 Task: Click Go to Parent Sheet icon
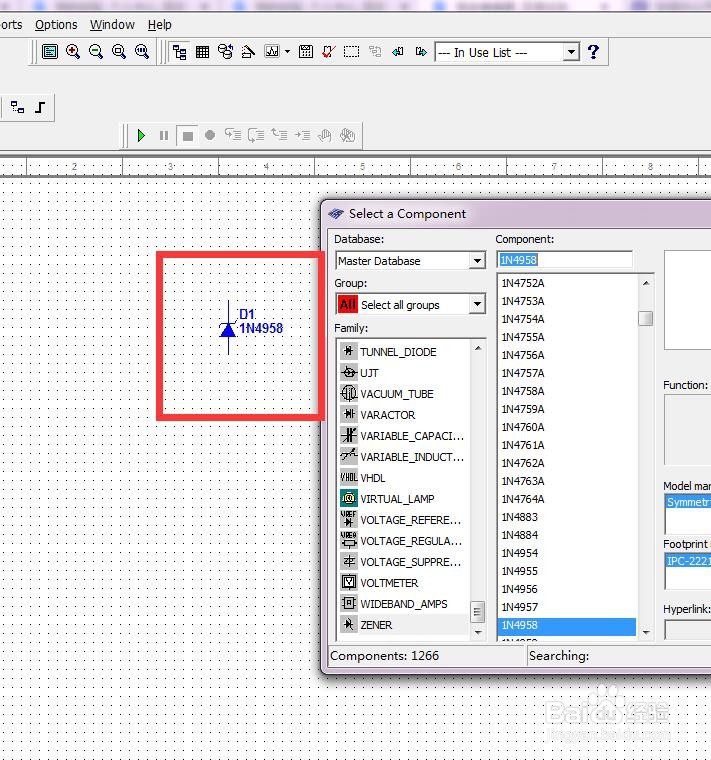pos(375,51)
